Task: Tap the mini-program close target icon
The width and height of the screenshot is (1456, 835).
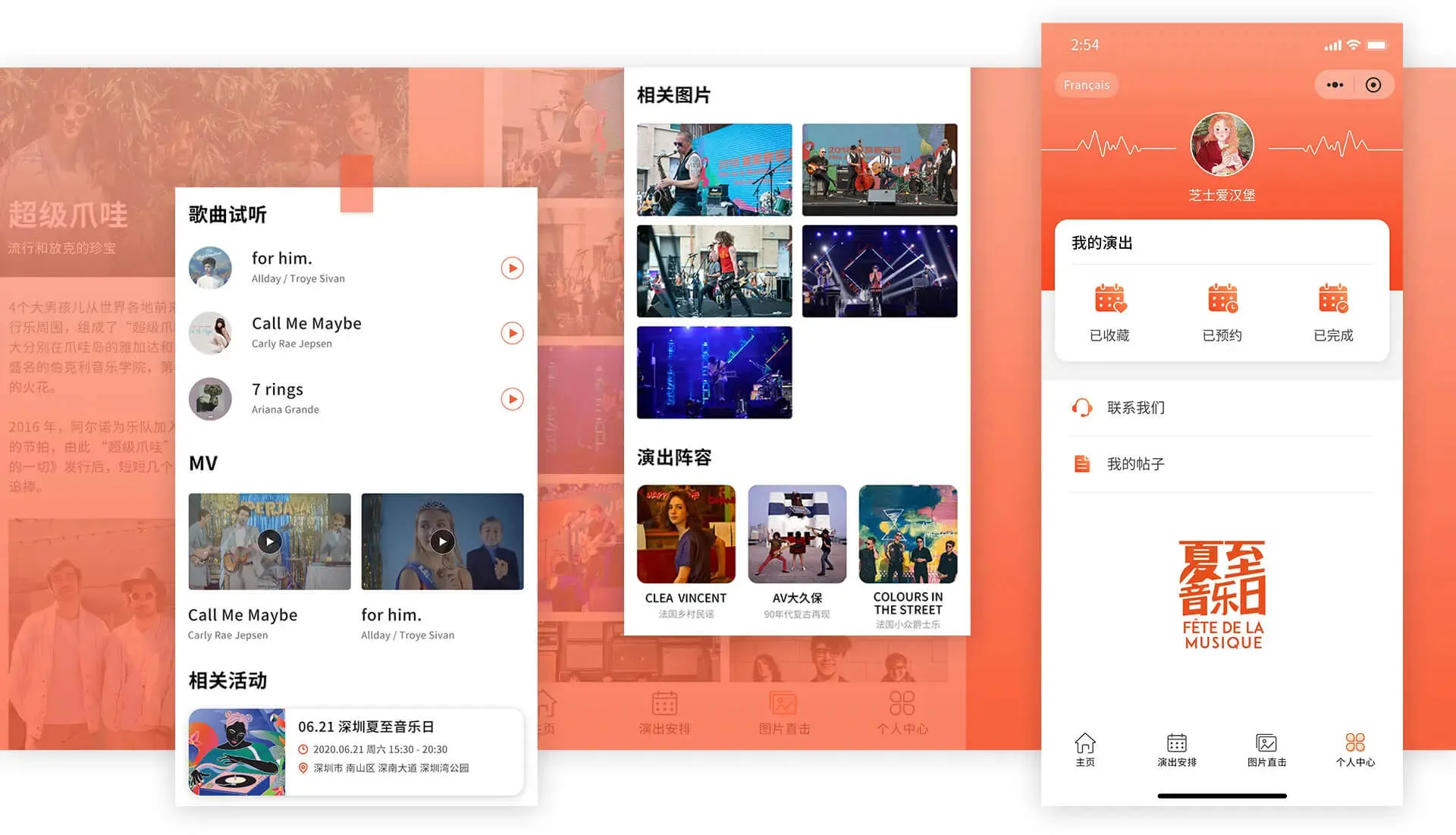Action: click(x=1373, y=85)
